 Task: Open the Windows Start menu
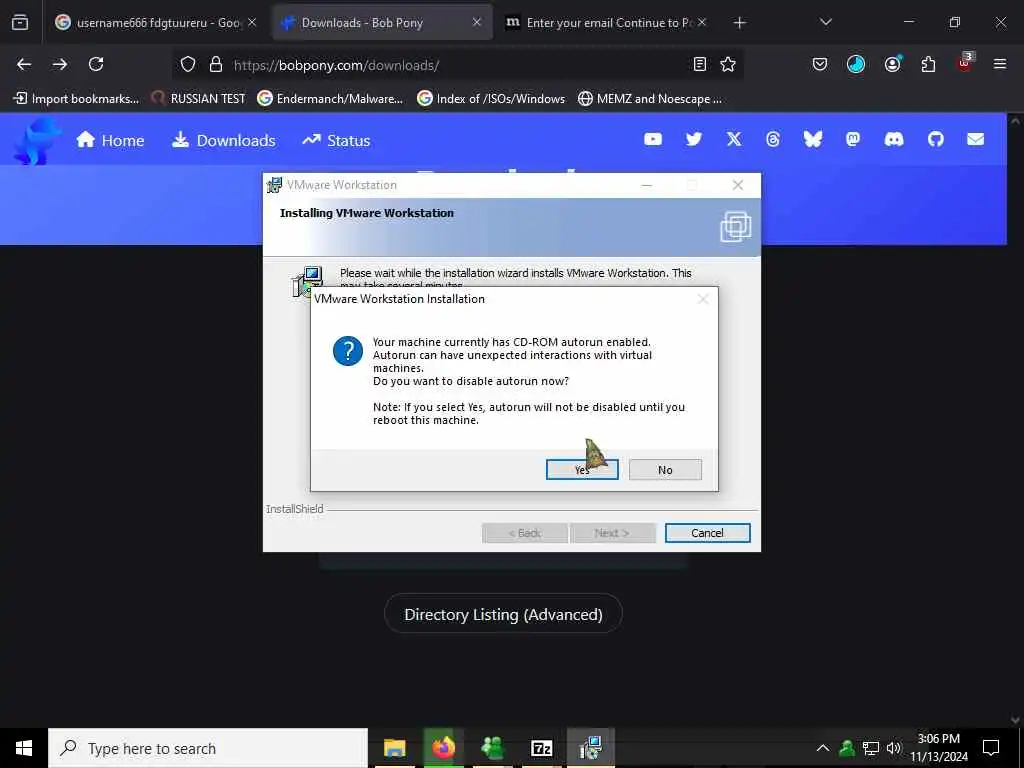24,748
